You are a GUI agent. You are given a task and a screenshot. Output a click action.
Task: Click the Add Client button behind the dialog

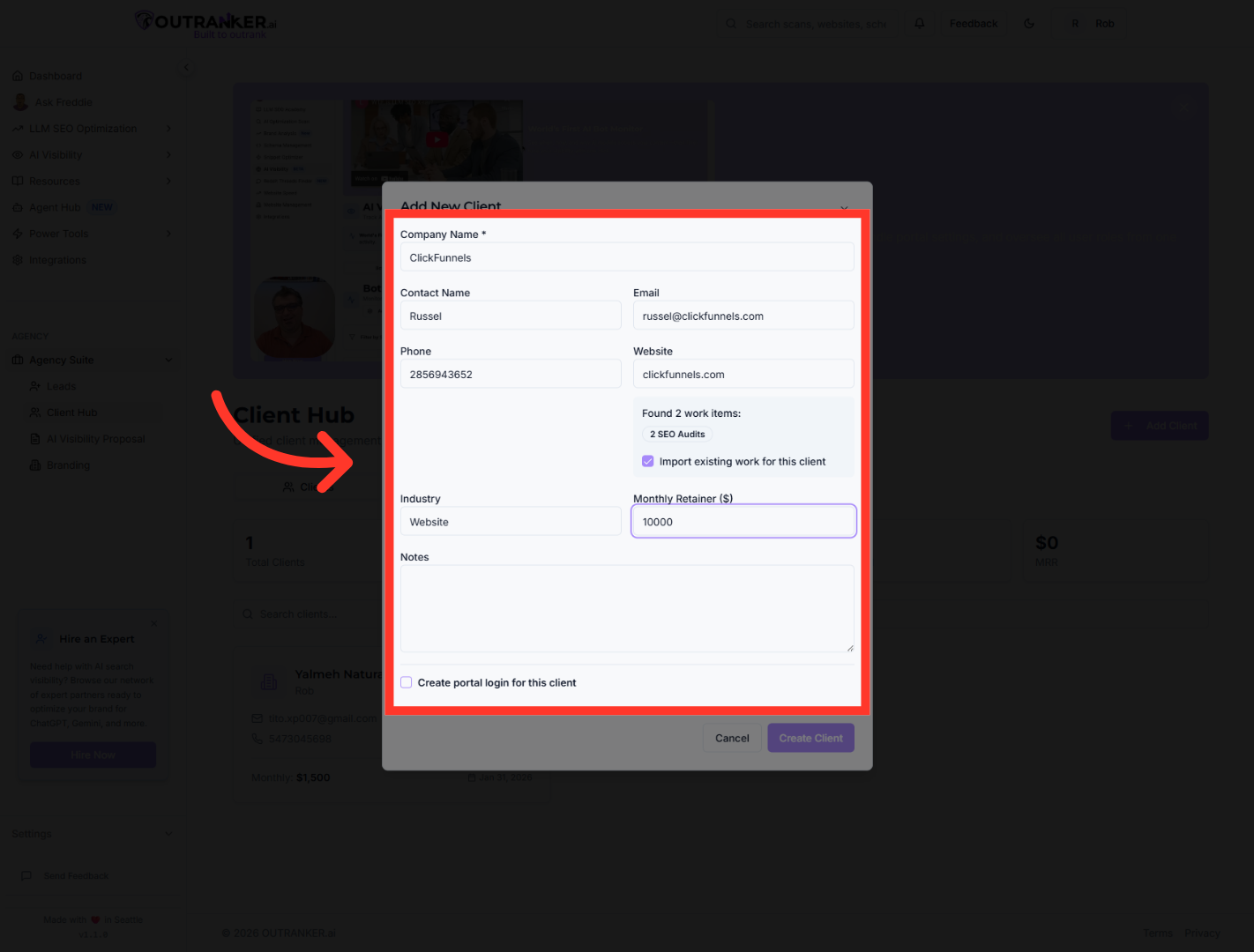[1160, 426]
